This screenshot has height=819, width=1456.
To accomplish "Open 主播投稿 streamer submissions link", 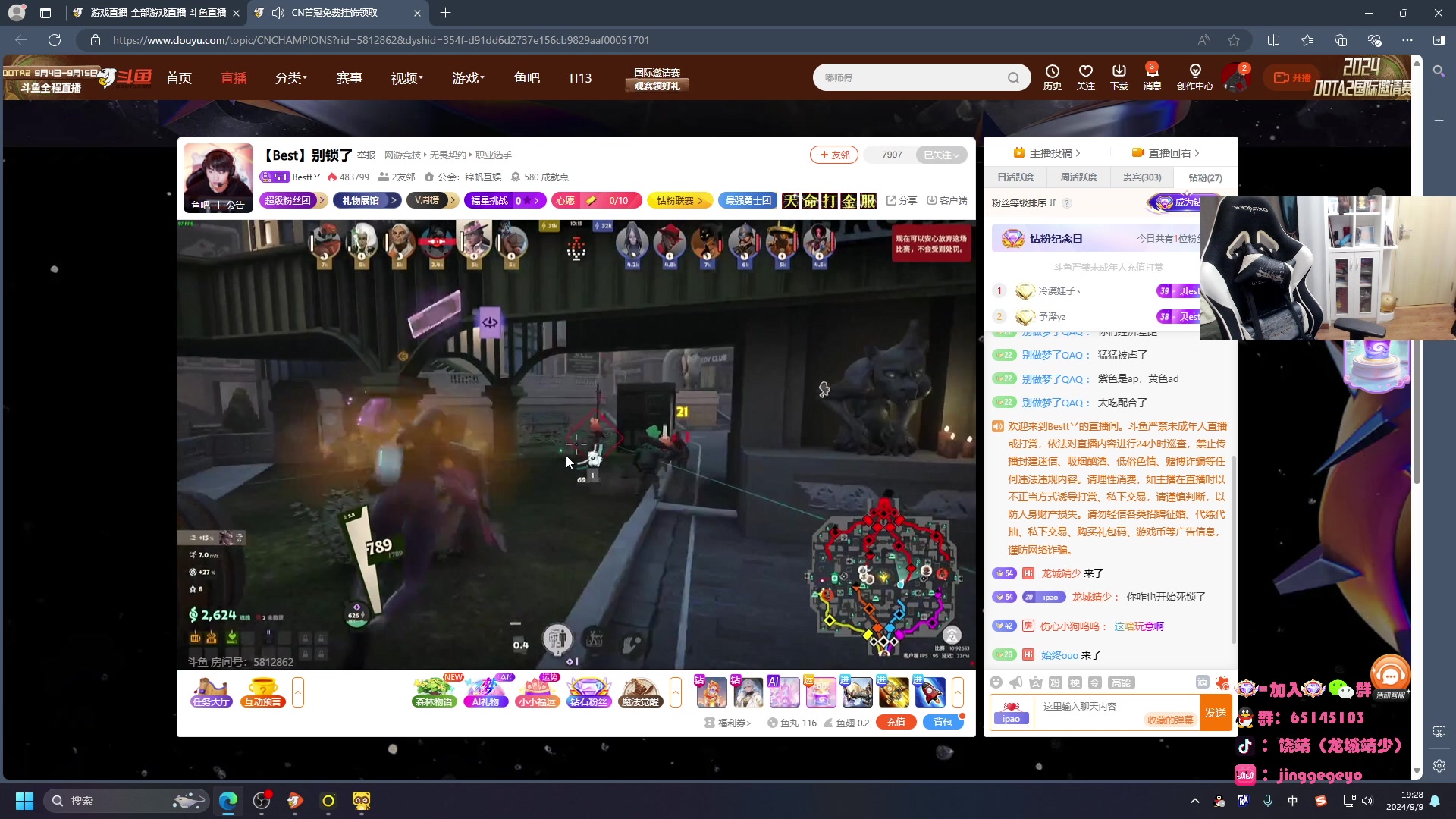I will pyautogui.click(x=1046, y=152).
